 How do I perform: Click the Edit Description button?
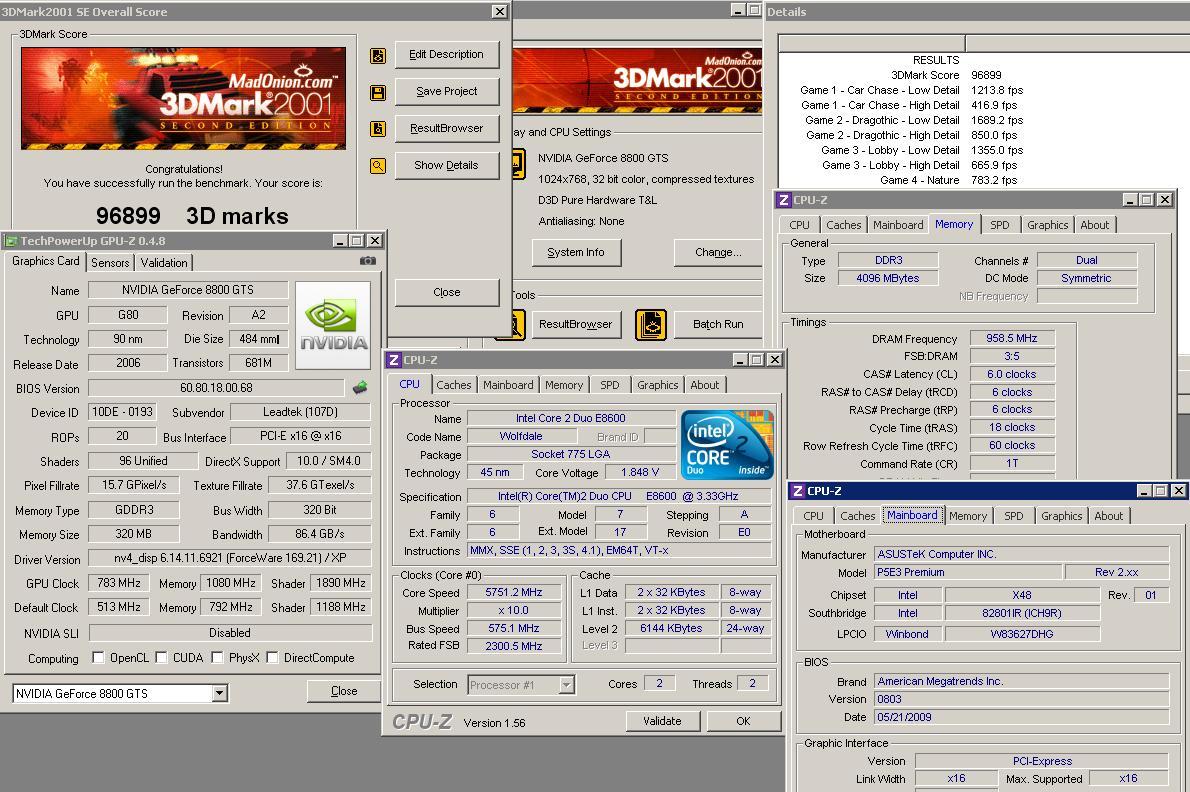446,55
